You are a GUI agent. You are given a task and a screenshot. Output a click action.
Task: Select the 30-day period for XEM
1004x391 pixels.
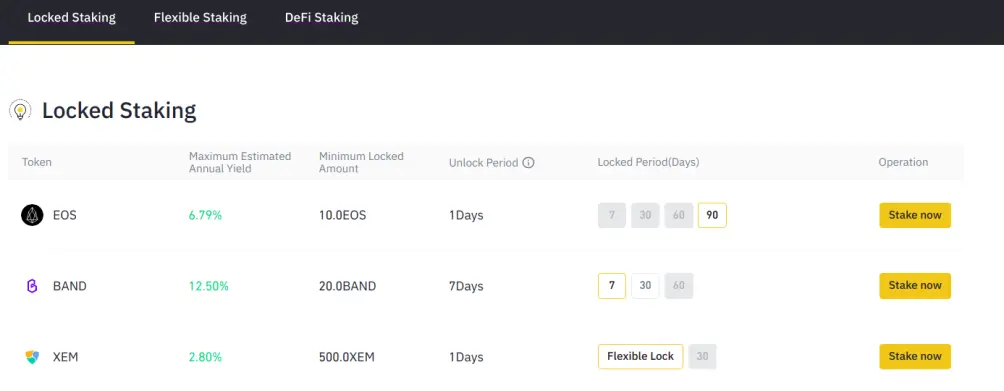click(702, 356)
